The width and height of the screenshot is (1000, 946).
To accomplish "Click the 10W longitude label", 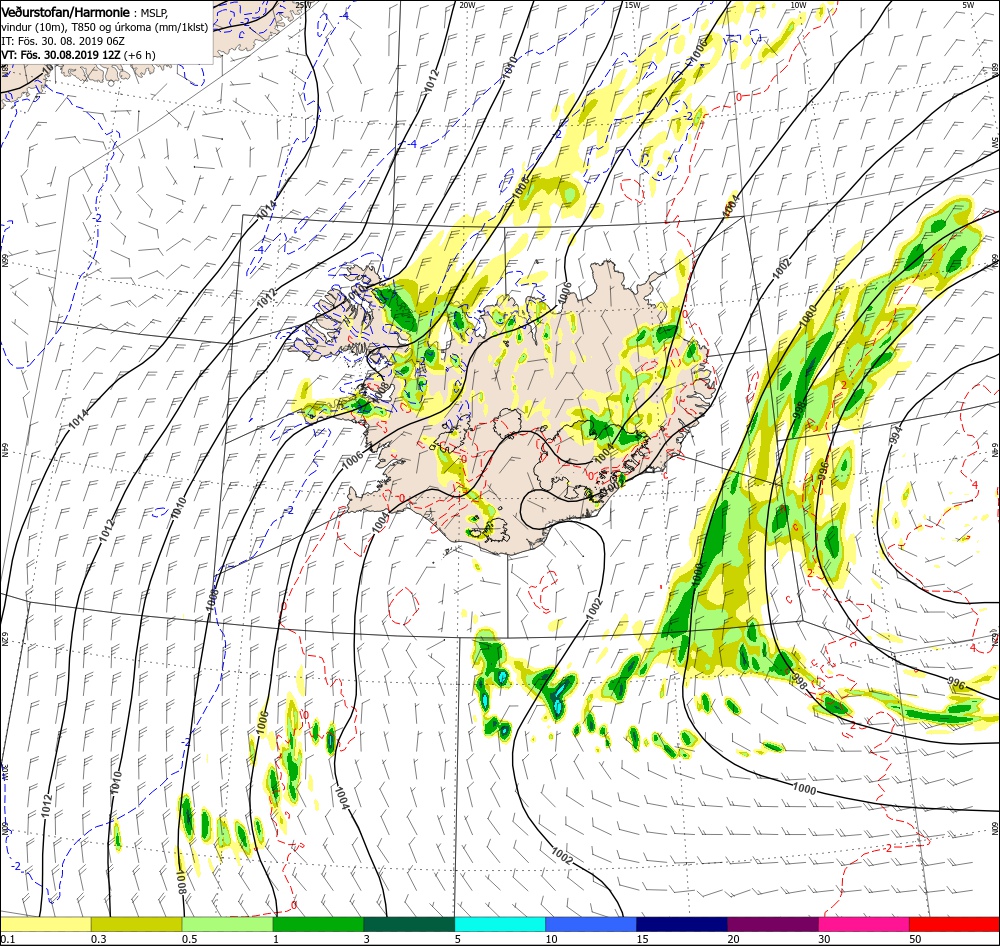I will tap(797, 5).
